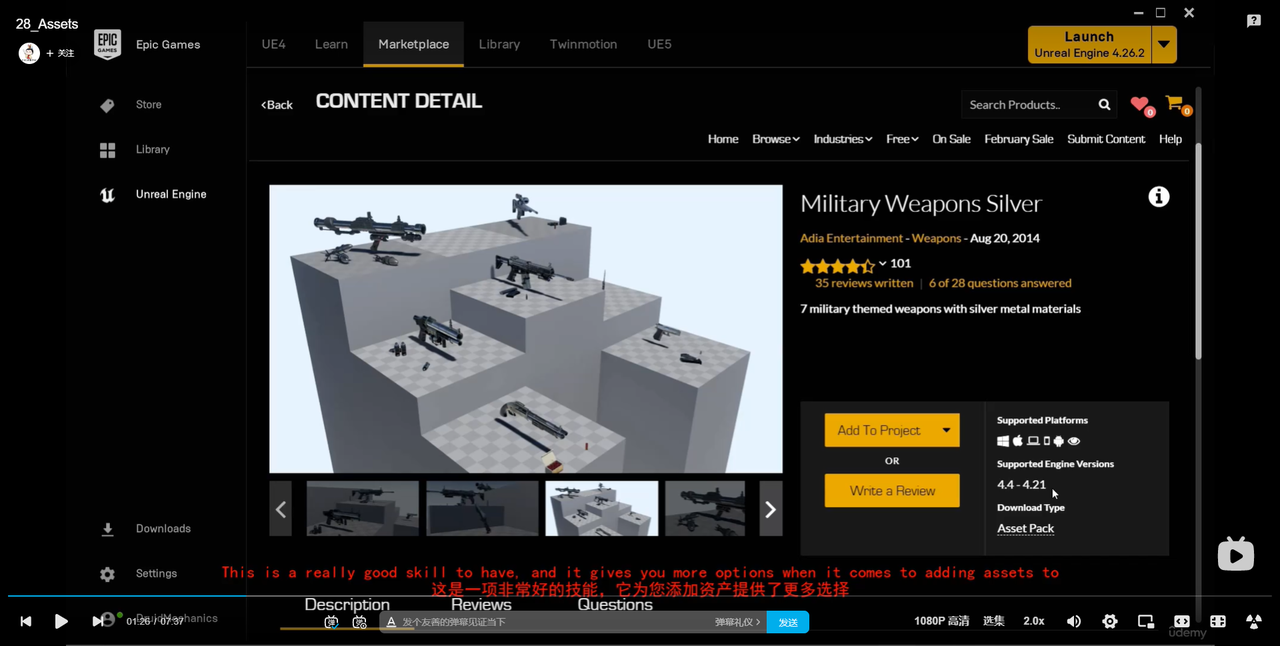This screenshot has width=1280, height=646.
Task: Click the fullscreen icon
Action: [x=1254, y=621]
